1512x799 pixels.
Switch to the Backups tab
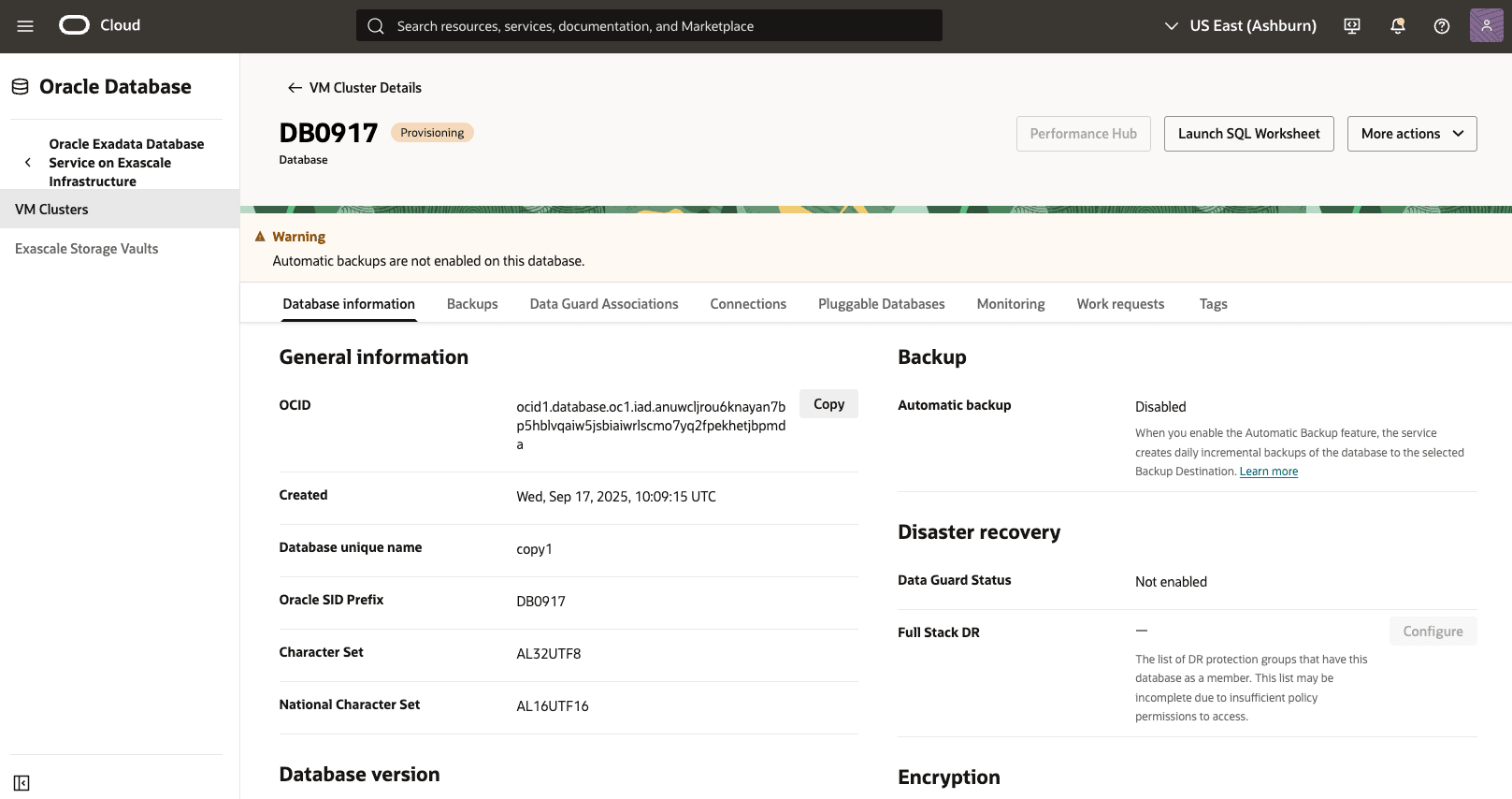[472, 304]
